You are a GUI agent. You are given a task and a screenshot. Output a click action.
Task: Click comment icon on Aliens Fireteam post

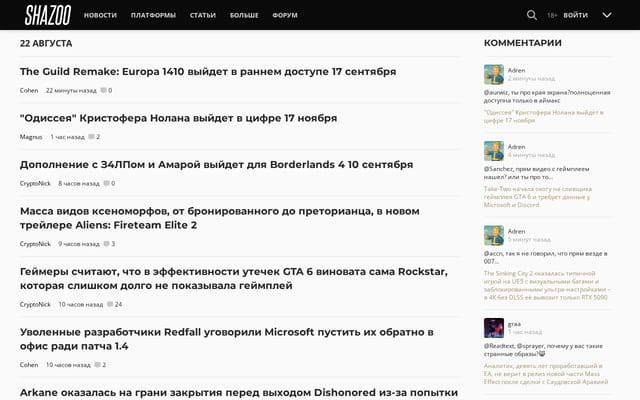click(x=107, y=244)
